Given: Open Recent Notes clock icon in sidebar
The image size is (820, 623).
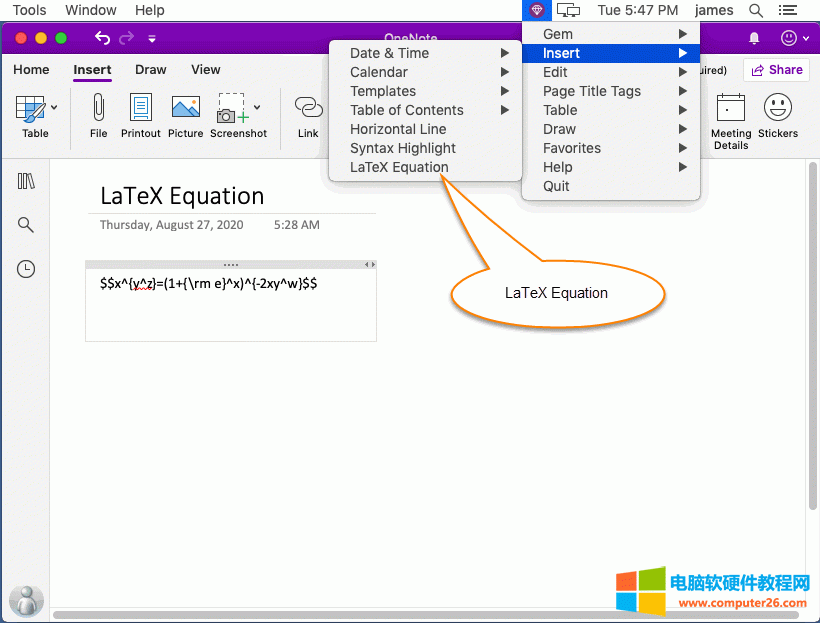Looking at the screenshot, I should pyautogui.click(x=26, y=269).
